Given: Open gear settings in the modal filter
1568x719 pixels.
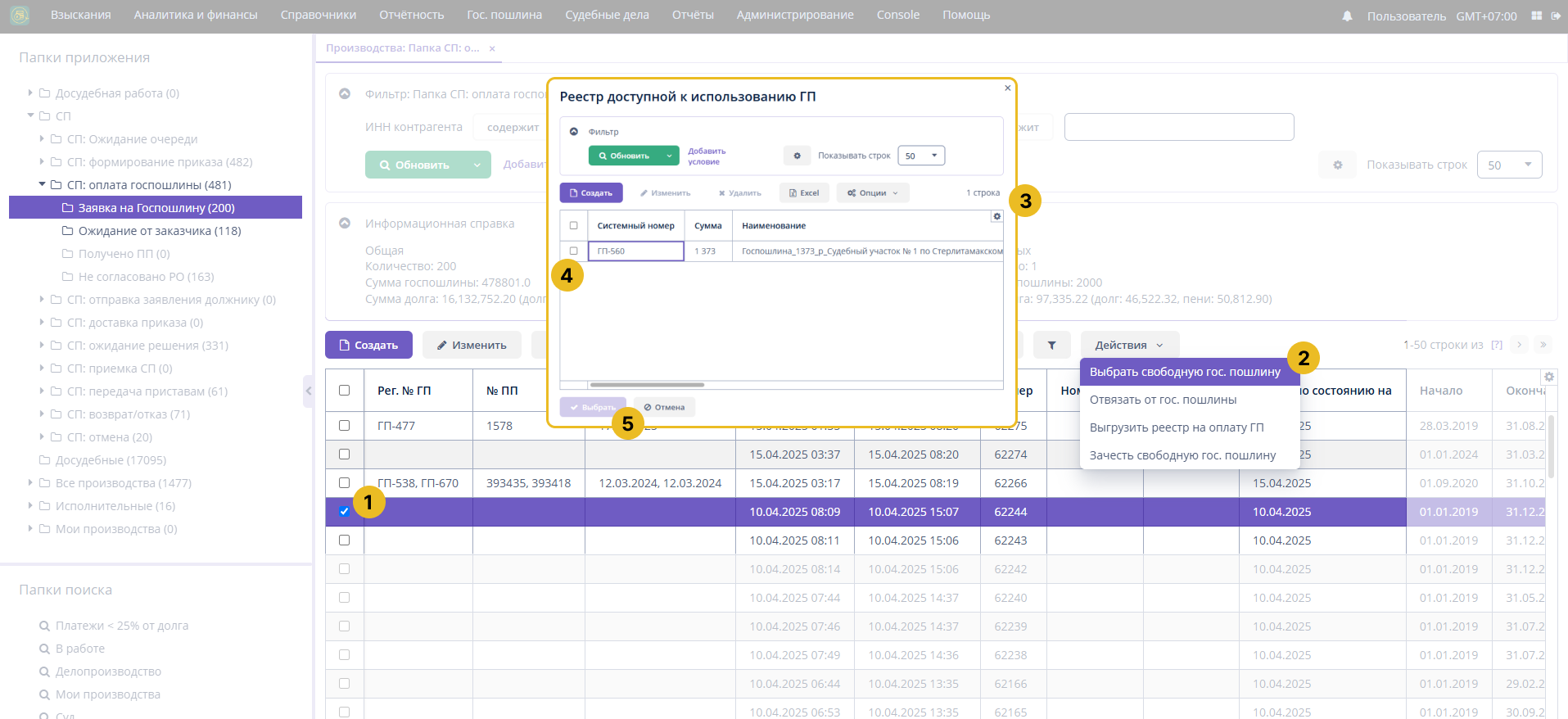Looking at the screenshot, I should coord(797,156).
